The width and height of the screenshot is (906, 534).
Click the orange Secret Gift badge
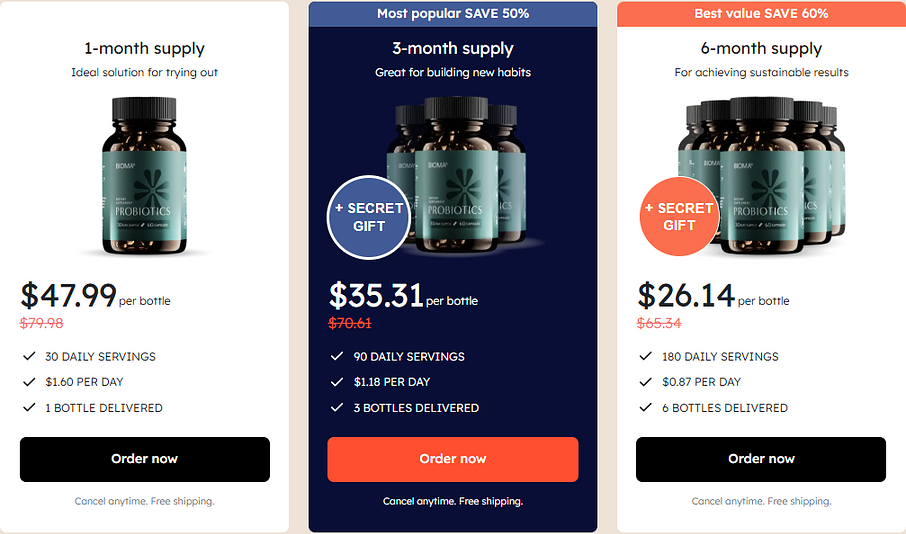point(678,217)
